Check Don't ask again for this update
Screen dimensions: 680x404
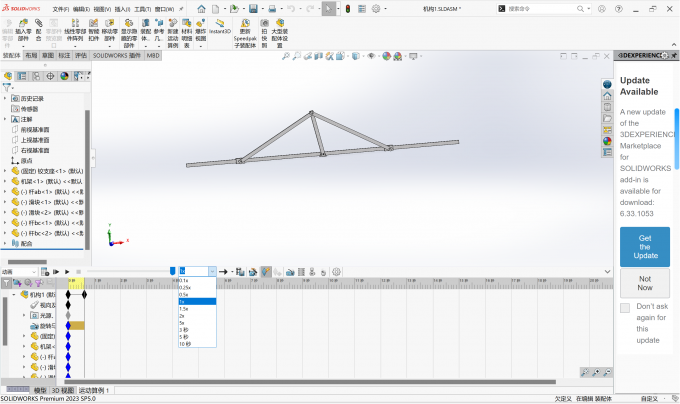(x=625, y=308)
